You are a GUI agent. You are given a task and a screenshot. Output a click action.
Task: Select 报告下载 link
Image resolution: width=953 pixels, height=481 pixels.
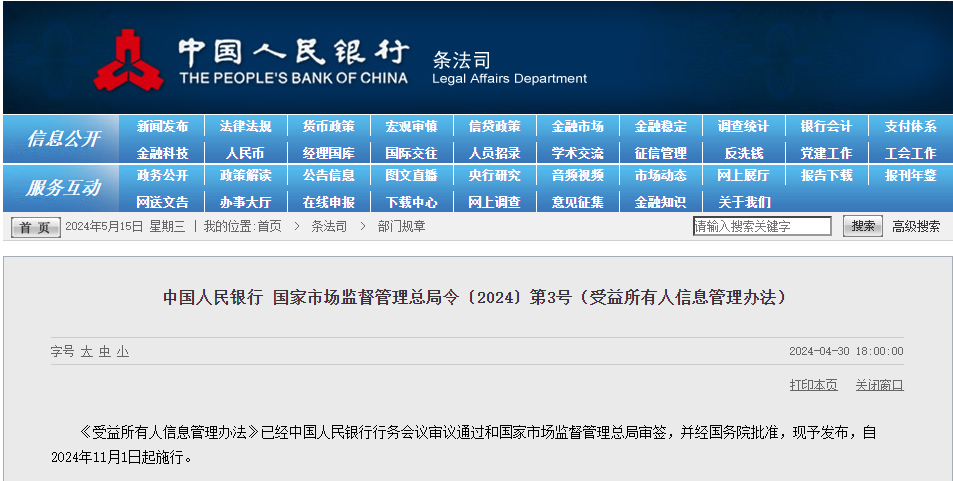827,176
